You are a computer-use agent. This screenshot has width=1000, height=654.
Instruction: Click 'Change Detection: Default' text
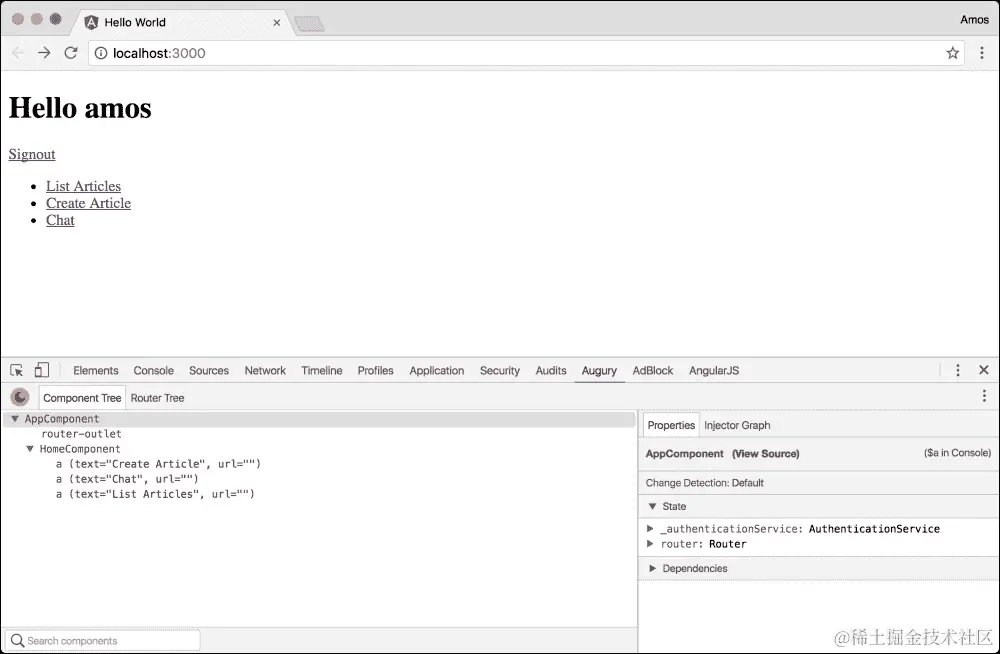point(704,483)
